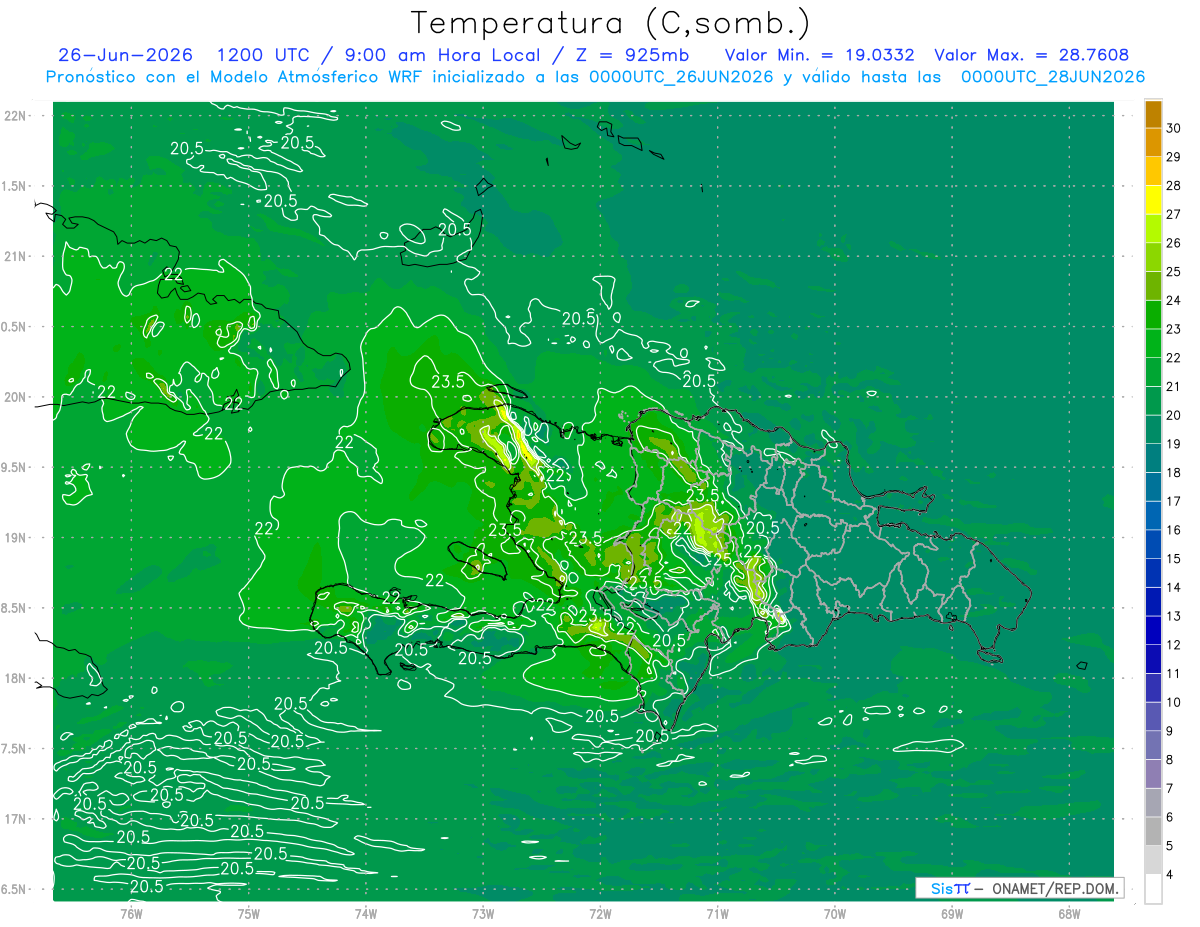
Task: Click legend swatch between 5 and 6
Action: coord(1153,831)
